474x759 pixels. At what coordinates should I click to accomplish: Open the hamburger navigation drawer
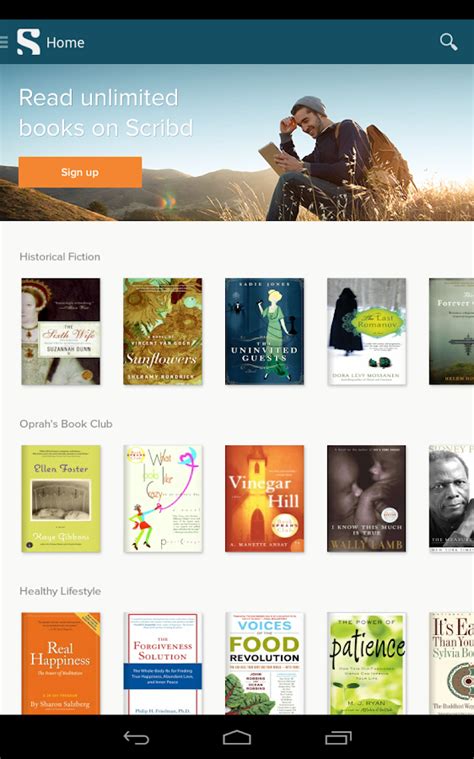[x=4, y=42]
